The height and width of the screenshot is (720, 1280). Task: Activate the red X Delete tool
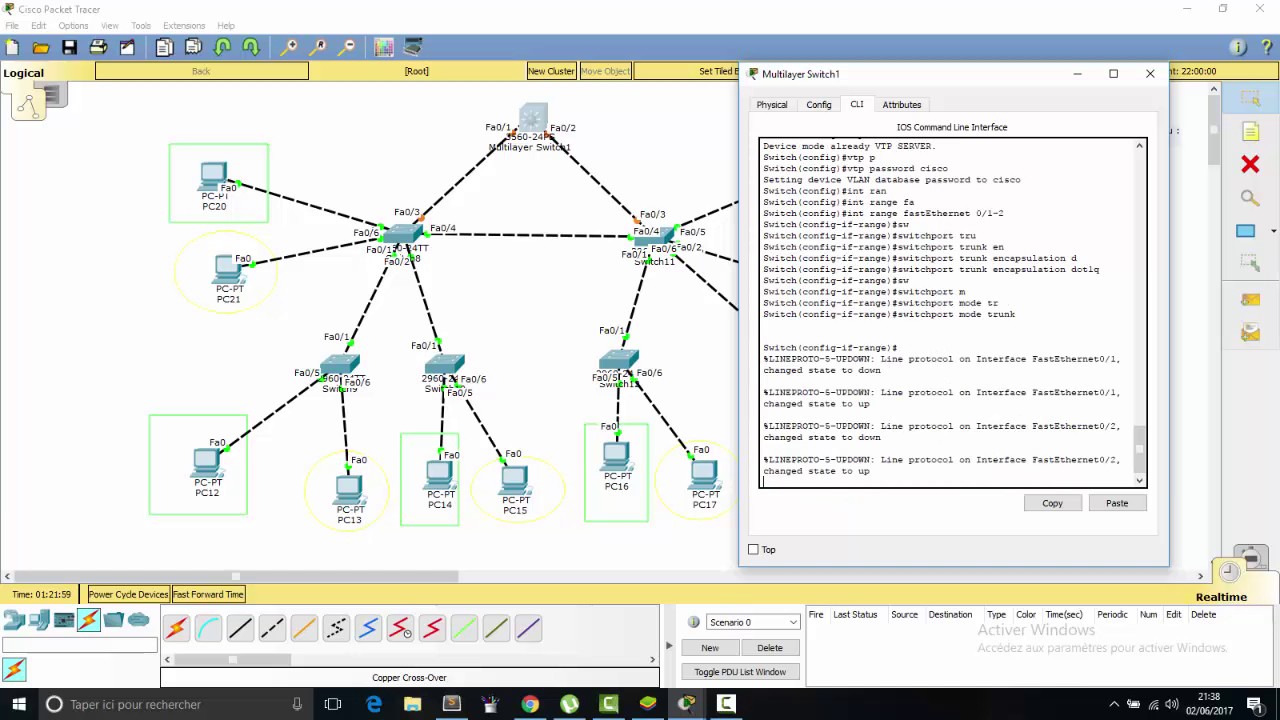(1250, 164)
